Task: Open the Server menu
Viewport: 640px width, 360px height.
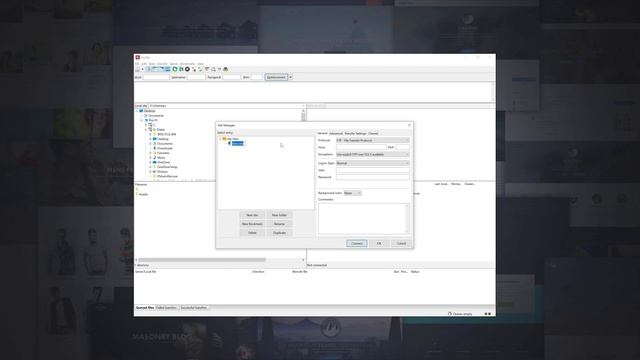Action: click(x=174, y=64)
